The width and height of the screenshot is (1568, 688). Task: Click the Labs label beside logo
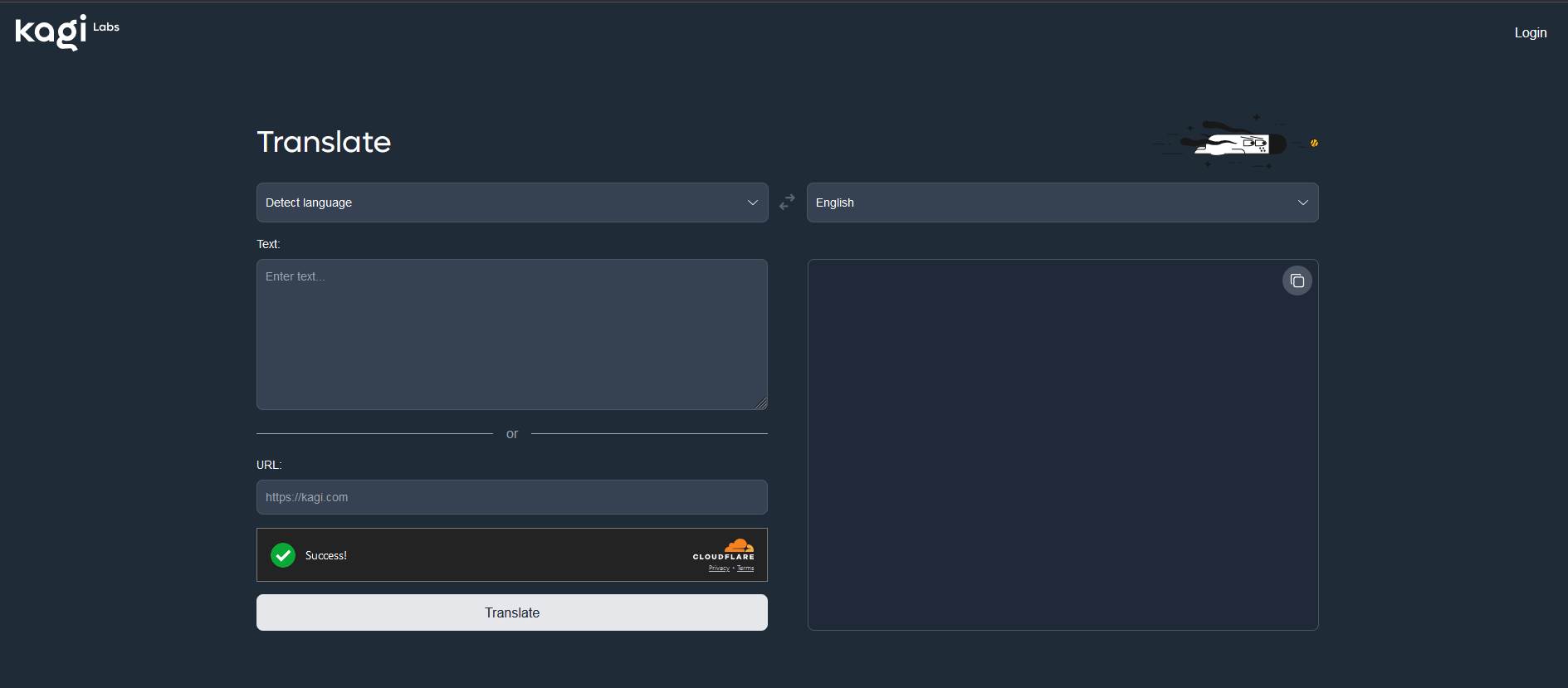coord(106,27)
